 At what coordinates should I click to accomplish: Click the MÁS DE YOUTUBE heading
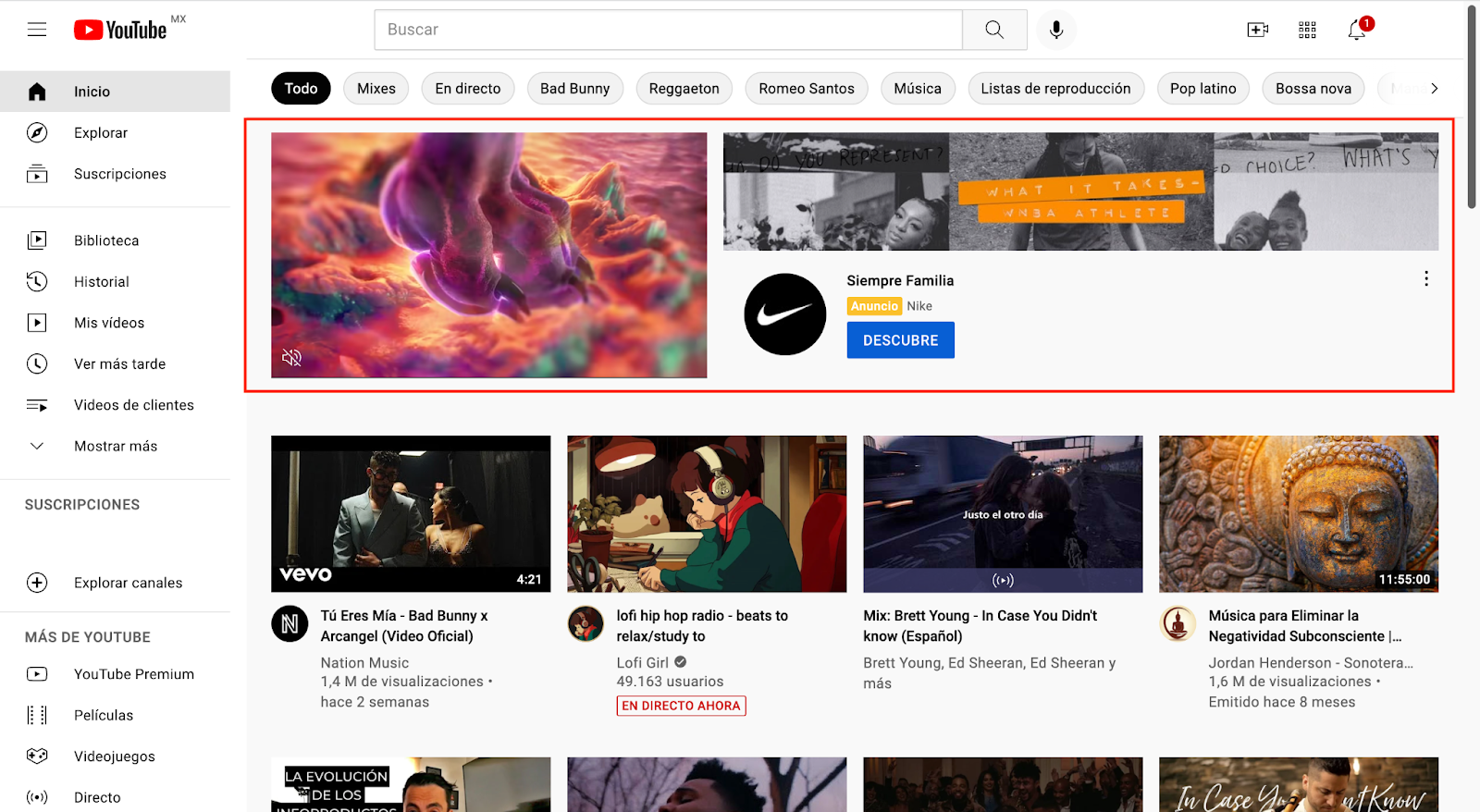[88, 637]
